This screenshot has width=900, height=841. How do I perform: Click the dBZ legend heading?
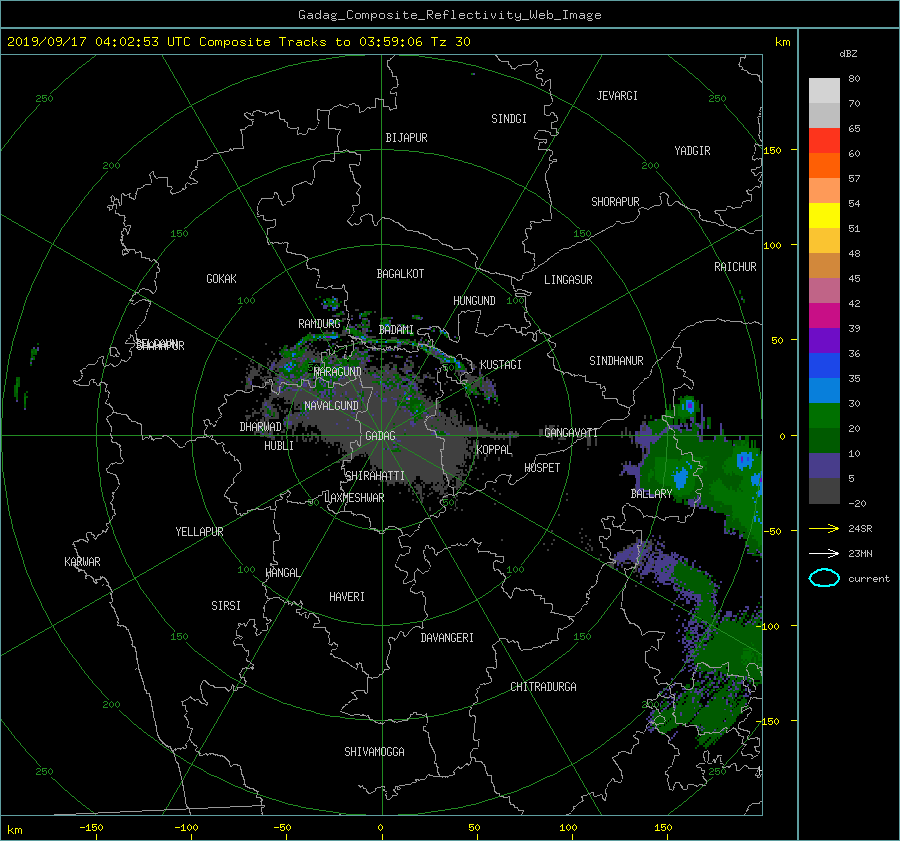(x=848, y=54)
